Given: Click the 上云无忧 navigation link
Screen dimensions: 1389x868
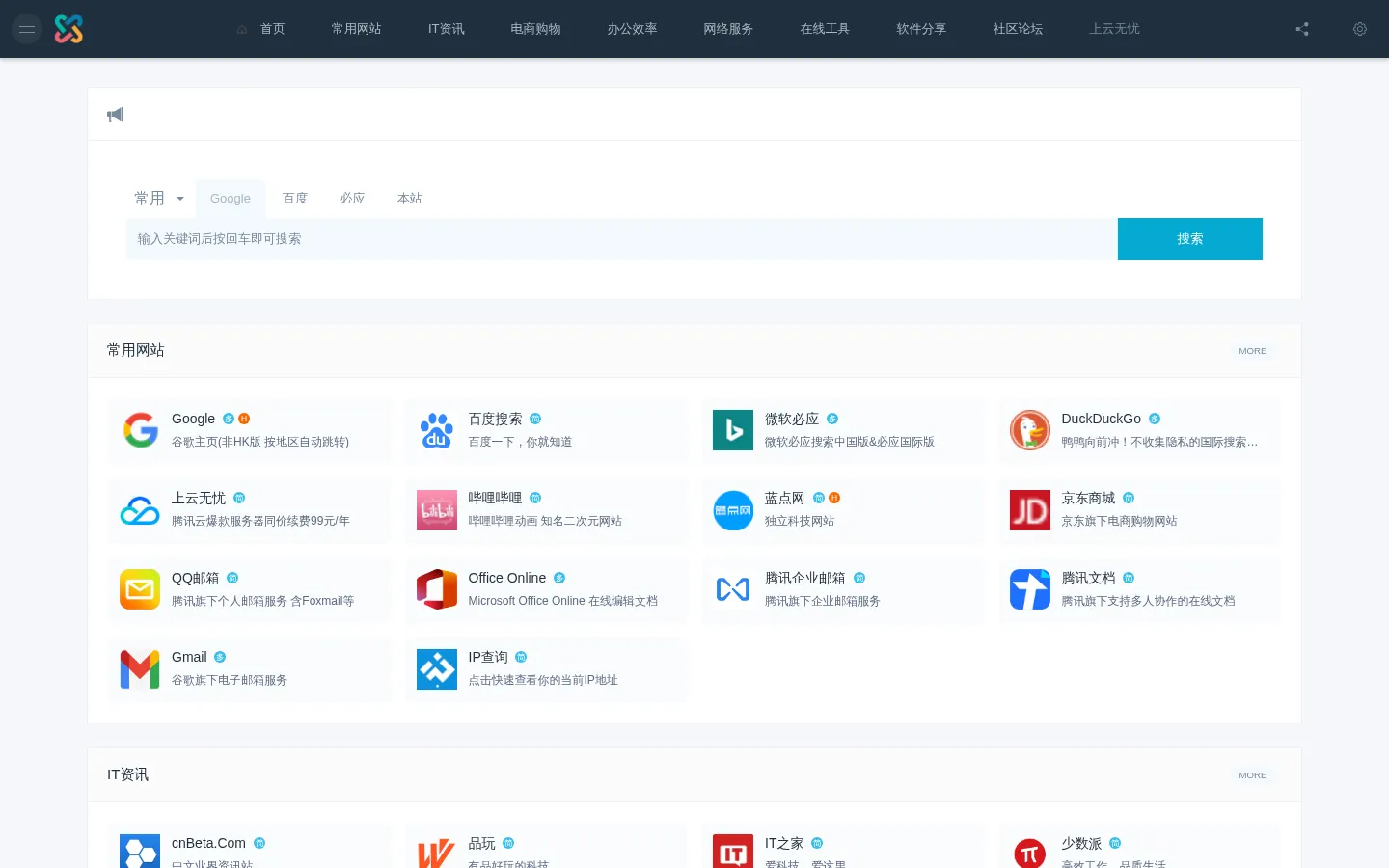Looking at the screenshot, I should tap(1115, 29).
